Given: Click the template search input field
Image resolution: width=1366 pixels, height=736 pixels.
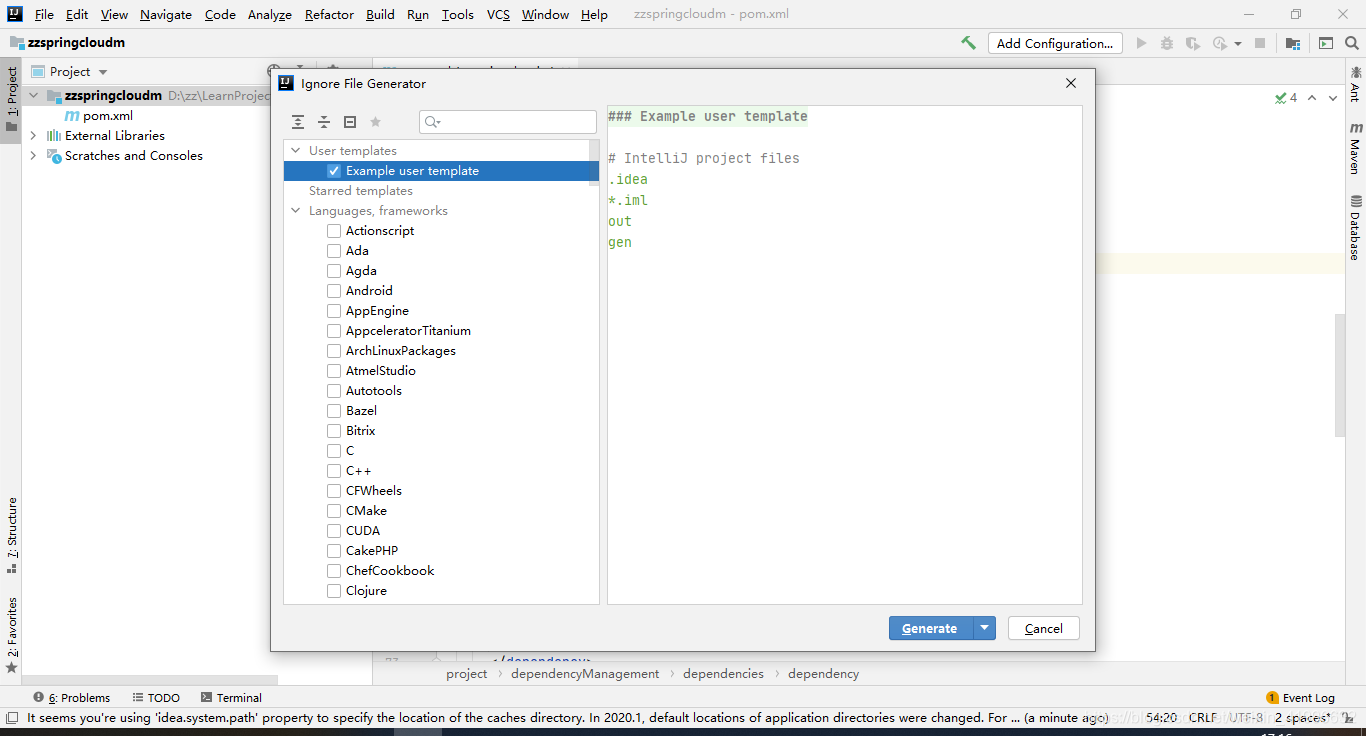Looking at the screenshot, I should coord(508,122).
